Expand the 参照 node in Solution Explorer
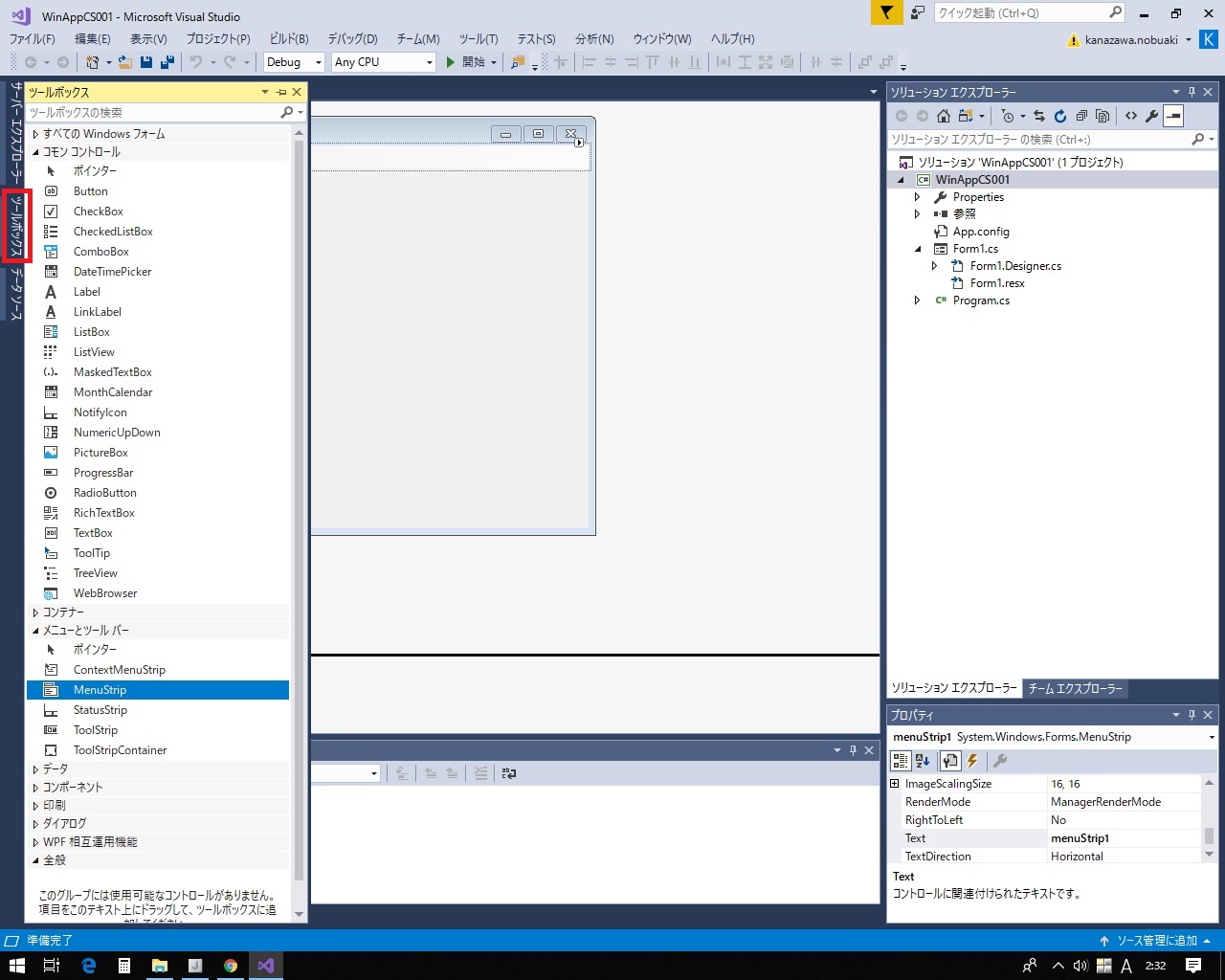The width and height of the screenshot is (1225, 980). tap(917, 214)
